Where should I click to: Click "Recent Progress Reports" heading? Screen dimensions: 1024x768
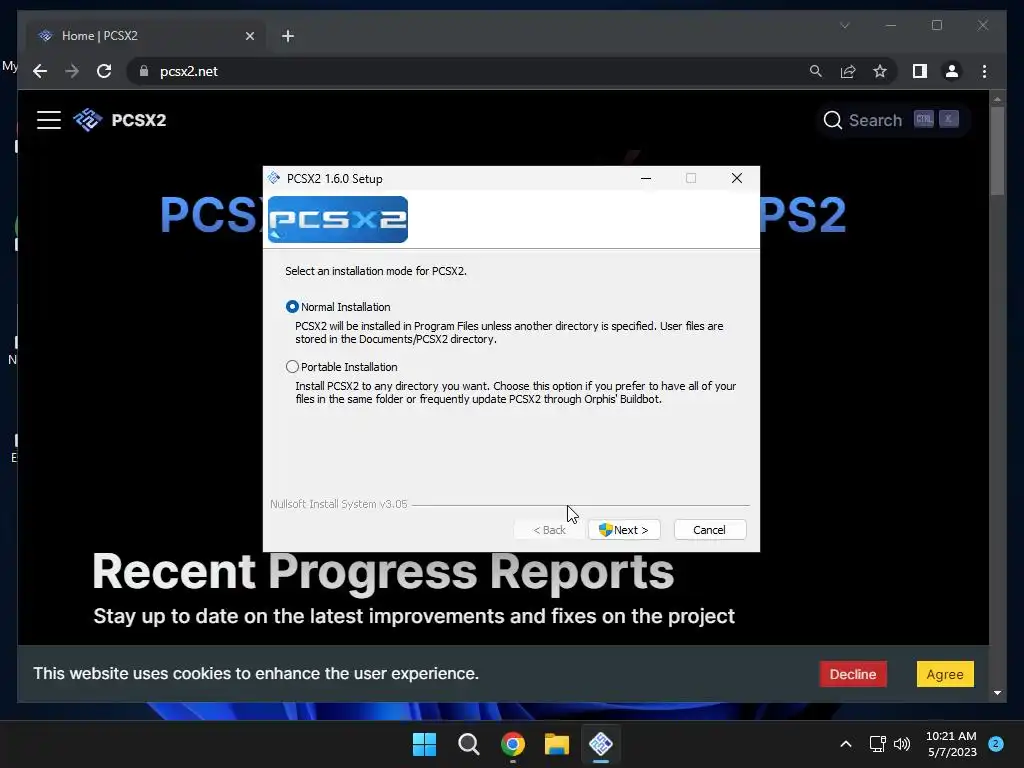[383, 572]
